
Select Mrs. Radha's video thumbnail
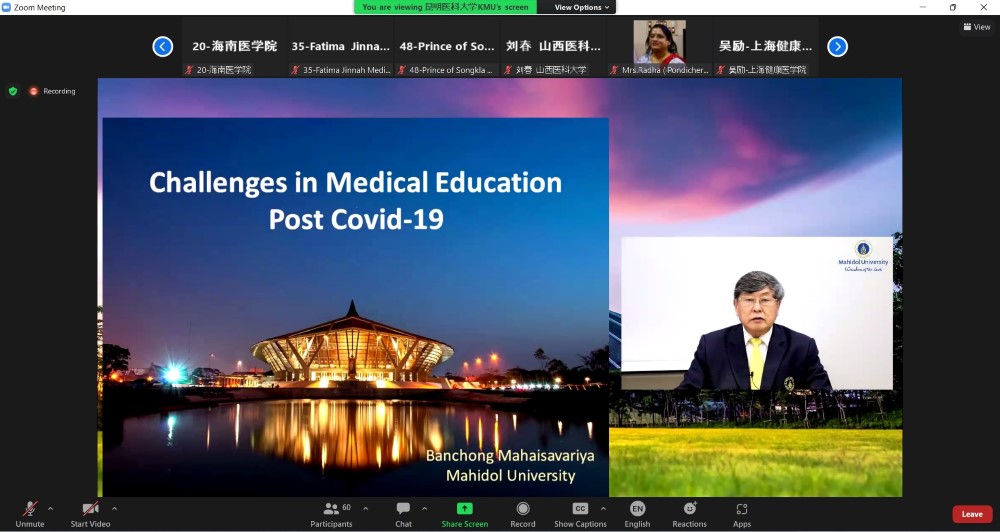[659, 46]
